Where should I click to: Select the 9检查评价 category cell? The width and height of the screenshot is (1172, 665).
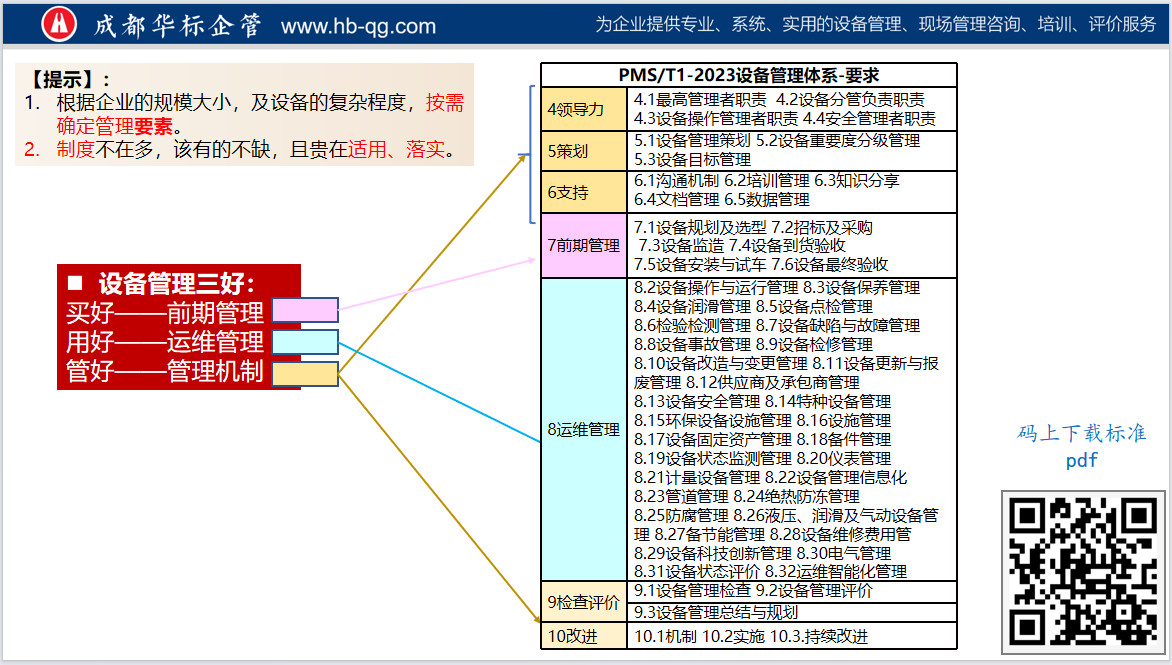coord(585,603)
